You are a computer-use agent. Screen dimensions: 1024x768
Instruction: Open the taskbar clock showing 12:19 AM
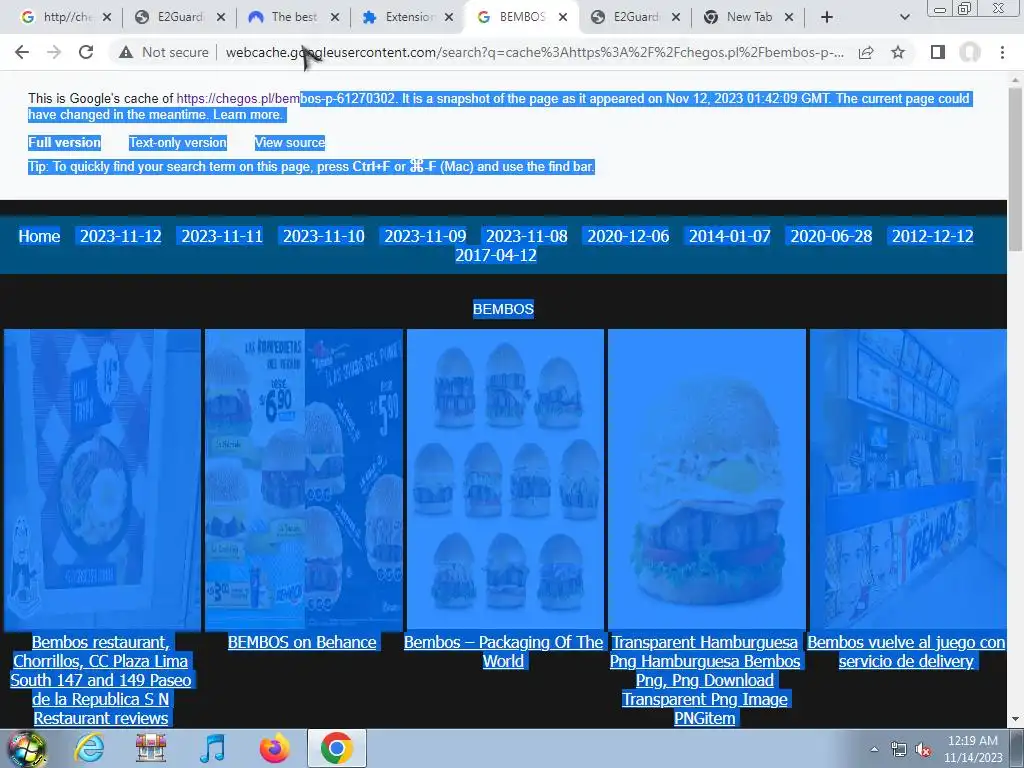(x=972, y=749)
